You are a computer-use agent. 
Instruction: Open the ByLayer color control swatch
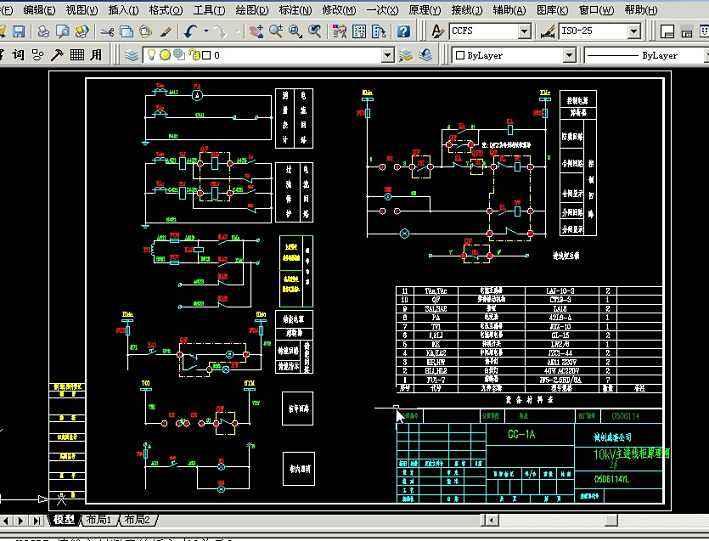(x=458, y=56)
